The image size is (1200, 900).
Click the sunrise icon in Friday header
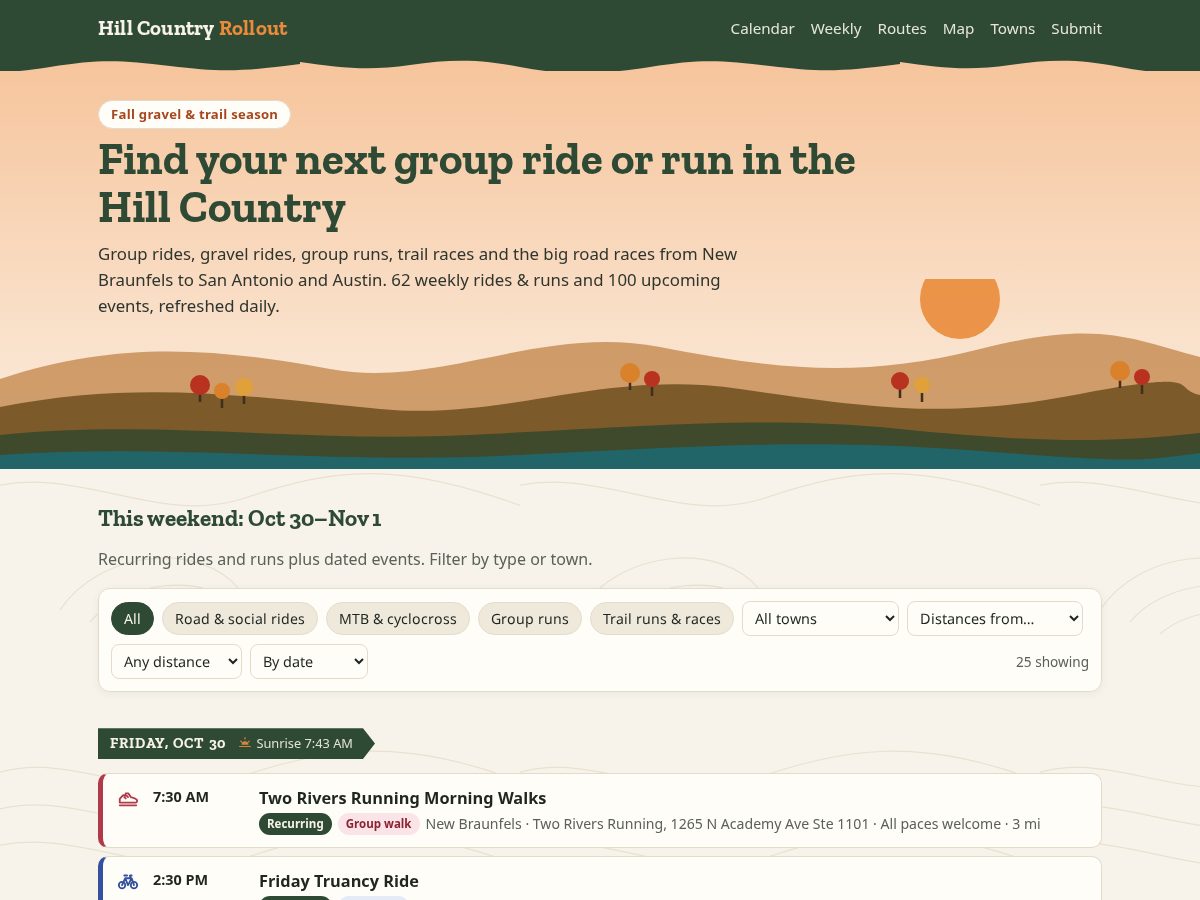tap(245, 743)
